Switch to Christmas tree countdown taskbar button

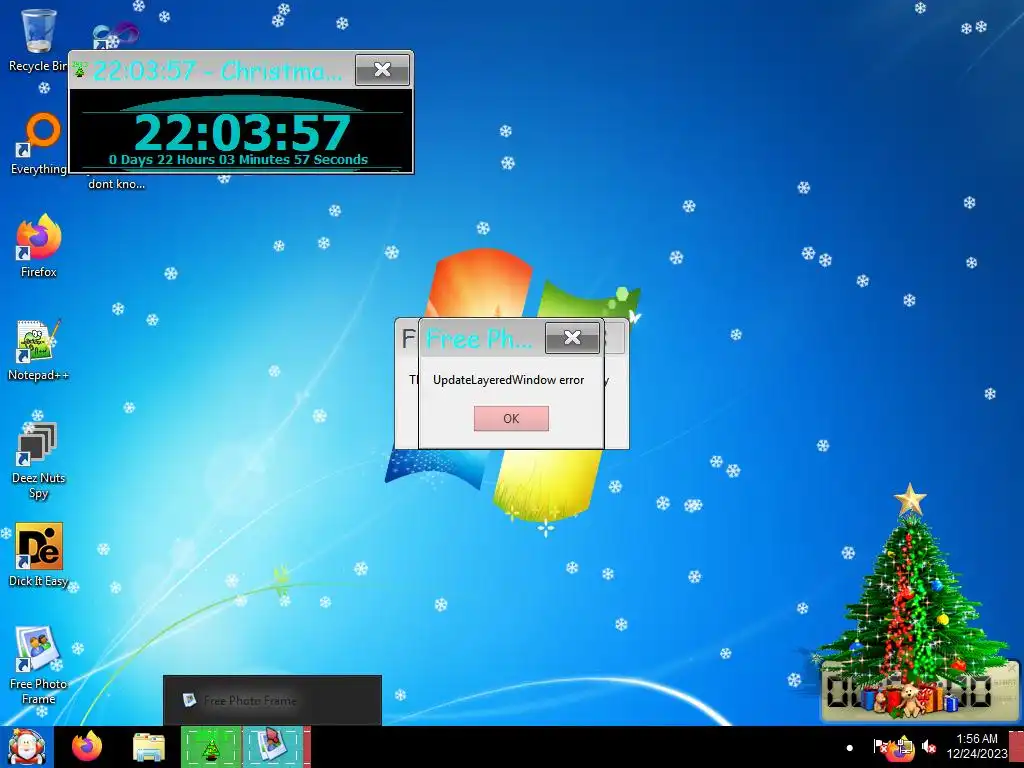tap(211, 747)
